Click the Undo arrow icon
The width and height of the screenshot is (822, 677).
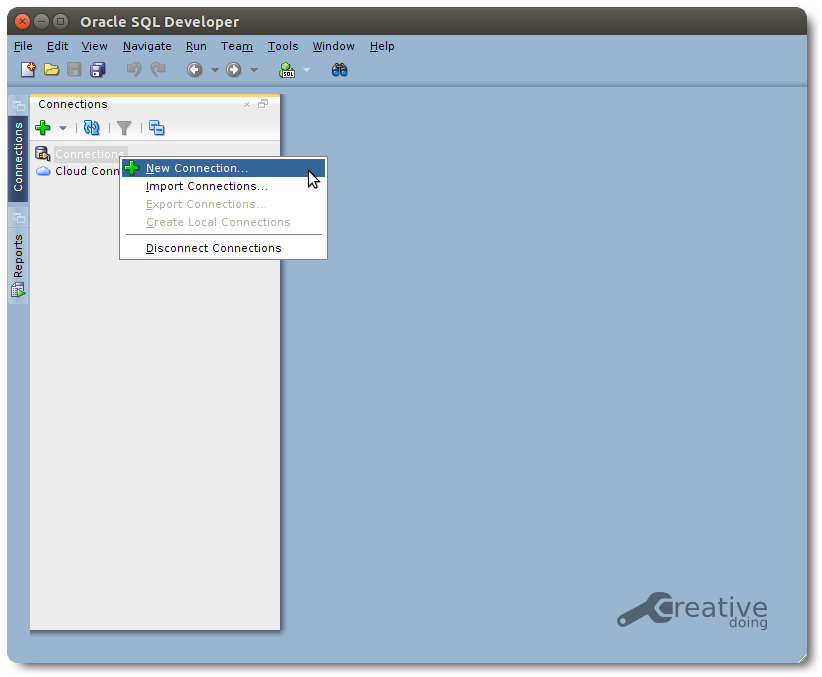click(x=134, y=69)
